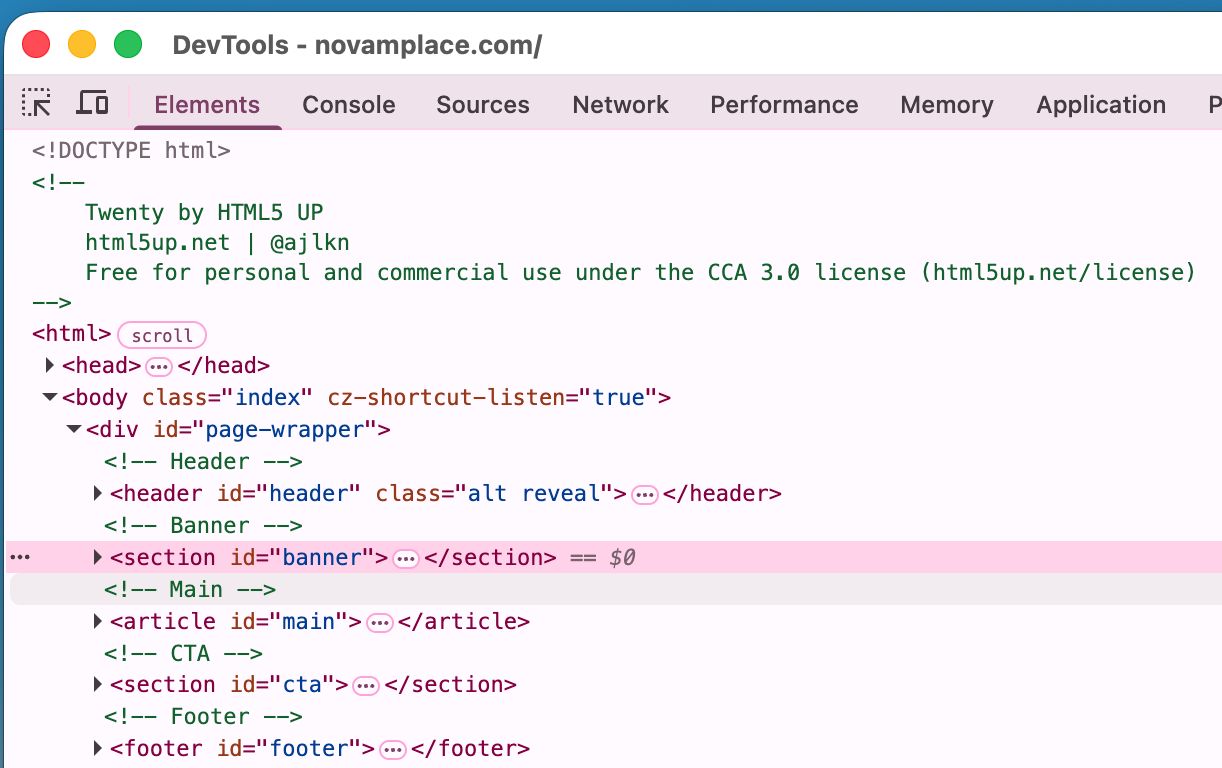Switch to the Console tab
Screen dimensions: 1222x768
tap(348, 105)
